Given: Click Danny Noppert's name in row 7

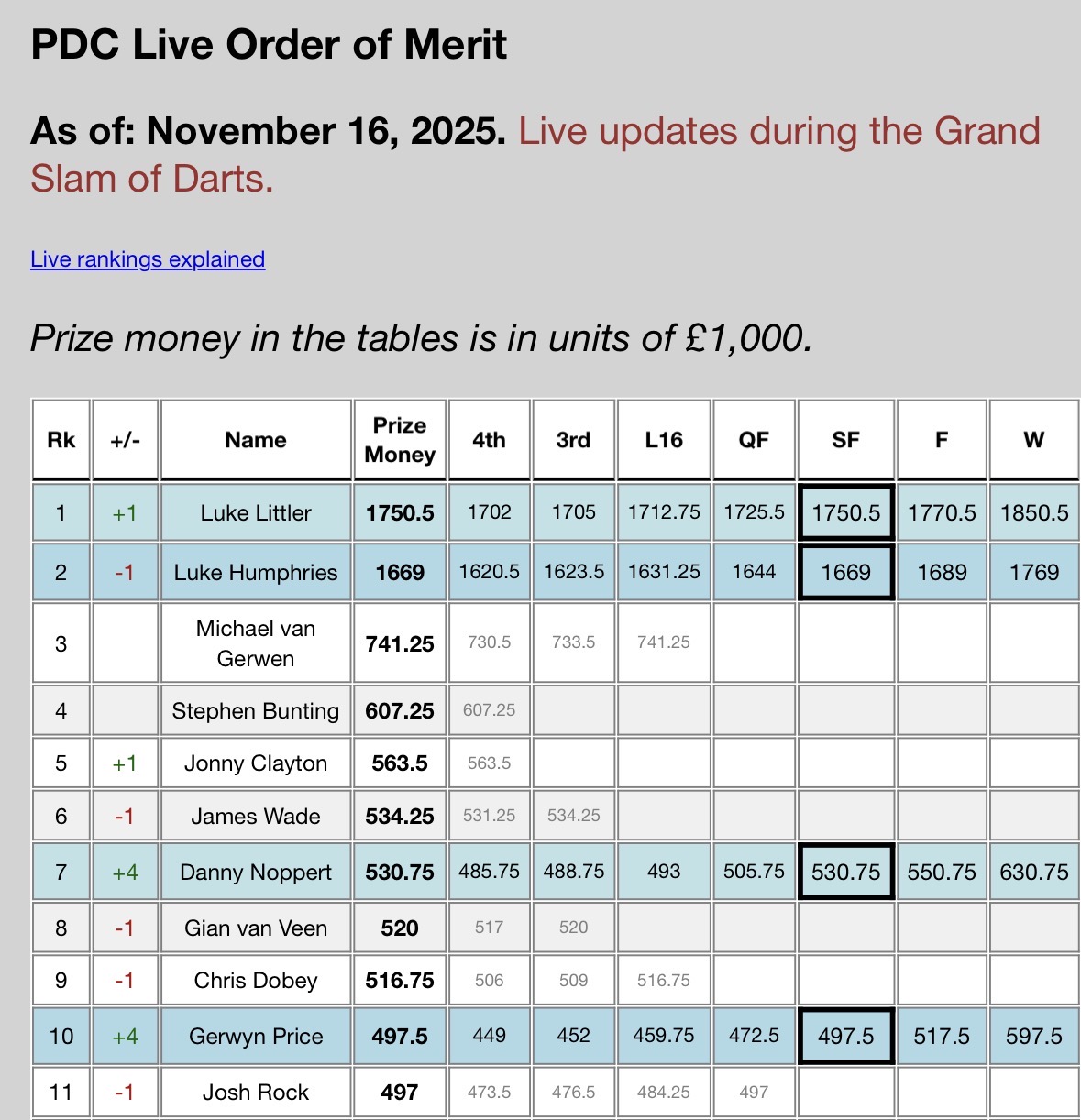Looking at the screenshot, I should pyautogui.click(x=256, y=873).
